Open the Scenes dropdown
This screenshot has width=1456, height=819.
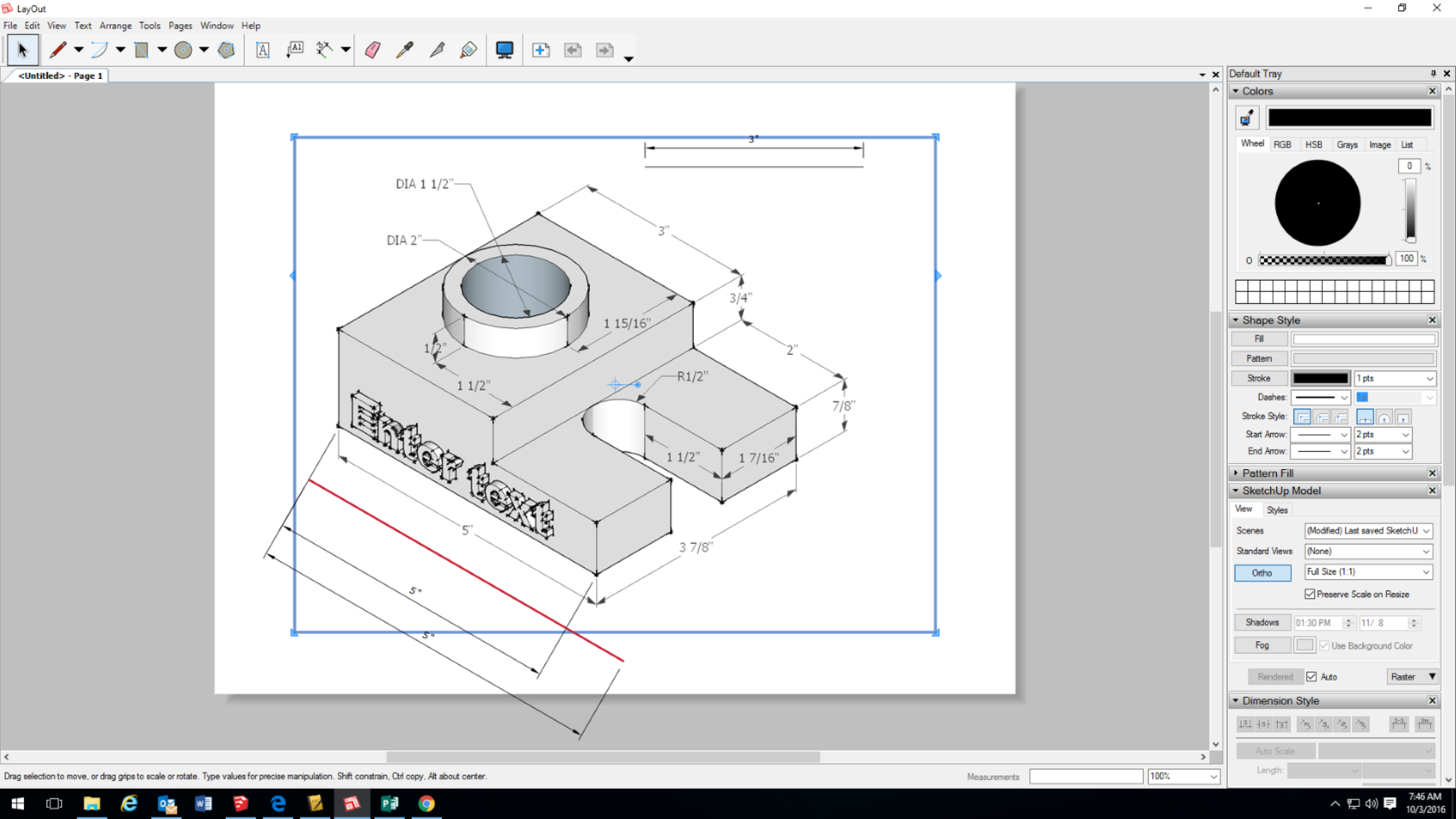click(1367, 531)
